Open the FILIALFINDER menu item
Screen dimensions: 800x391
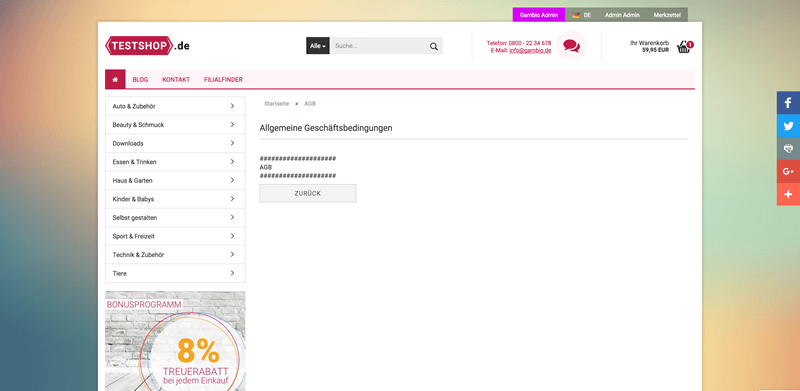(x=223, y=80)
